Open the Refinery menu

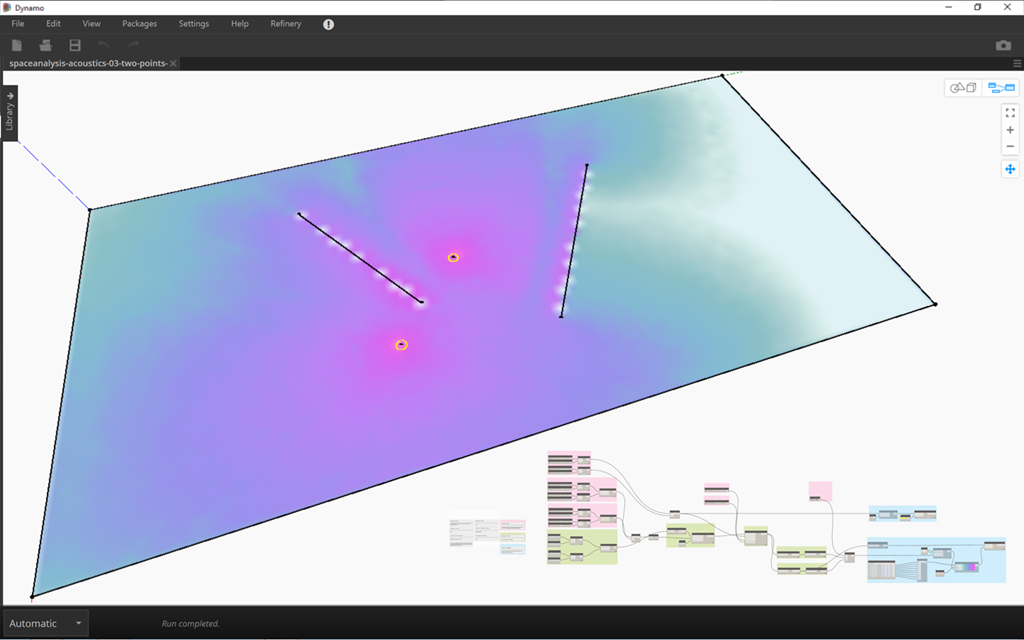(x=285, y=24)
